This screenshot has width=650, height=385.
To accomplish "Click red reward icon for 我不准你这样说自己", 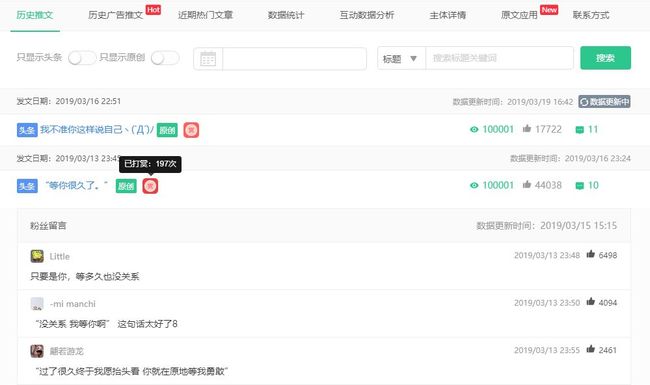I will [x=191, y=130].
